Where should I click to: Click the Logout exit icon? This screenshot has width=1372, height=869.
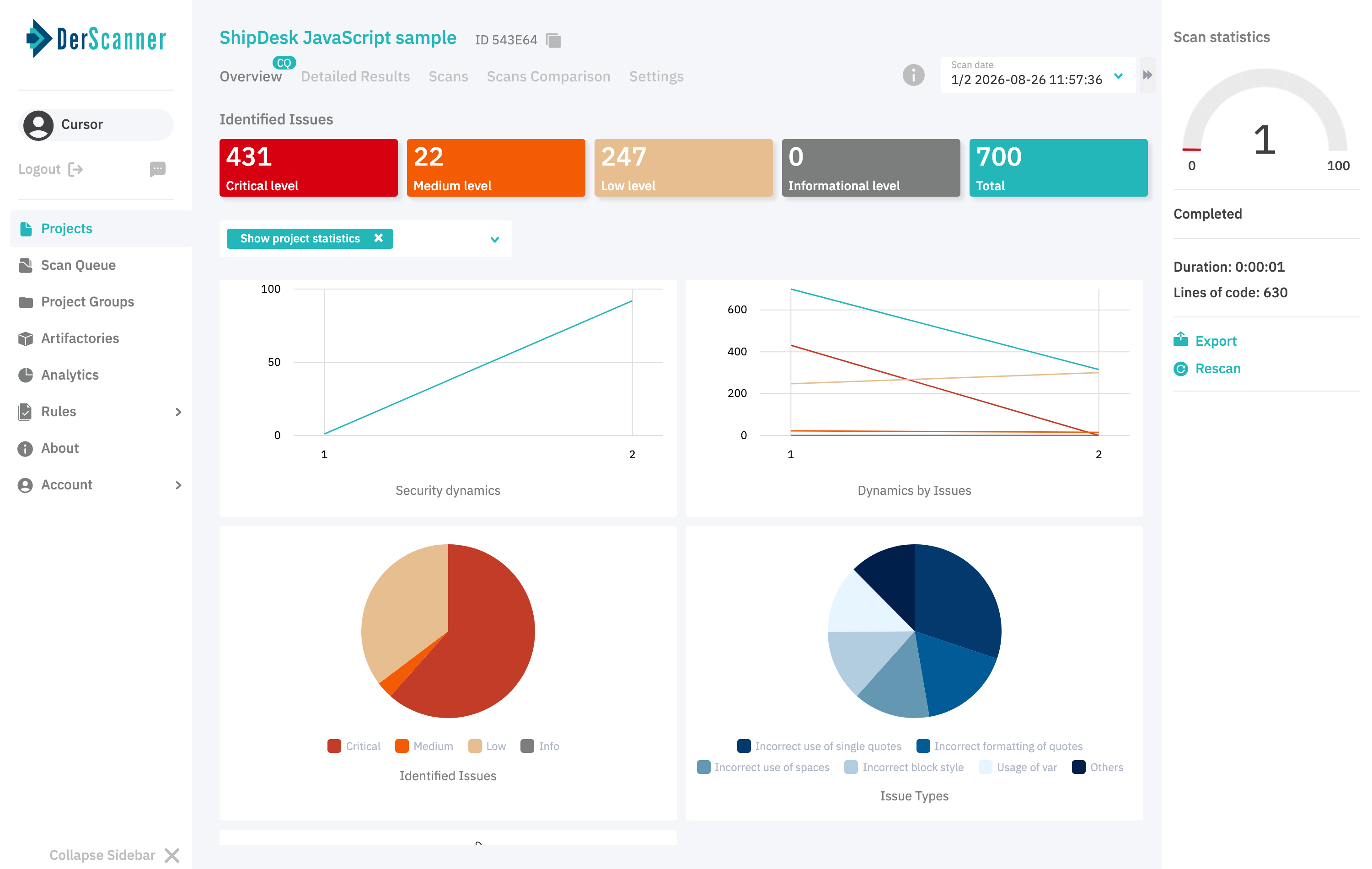[75, 169]
